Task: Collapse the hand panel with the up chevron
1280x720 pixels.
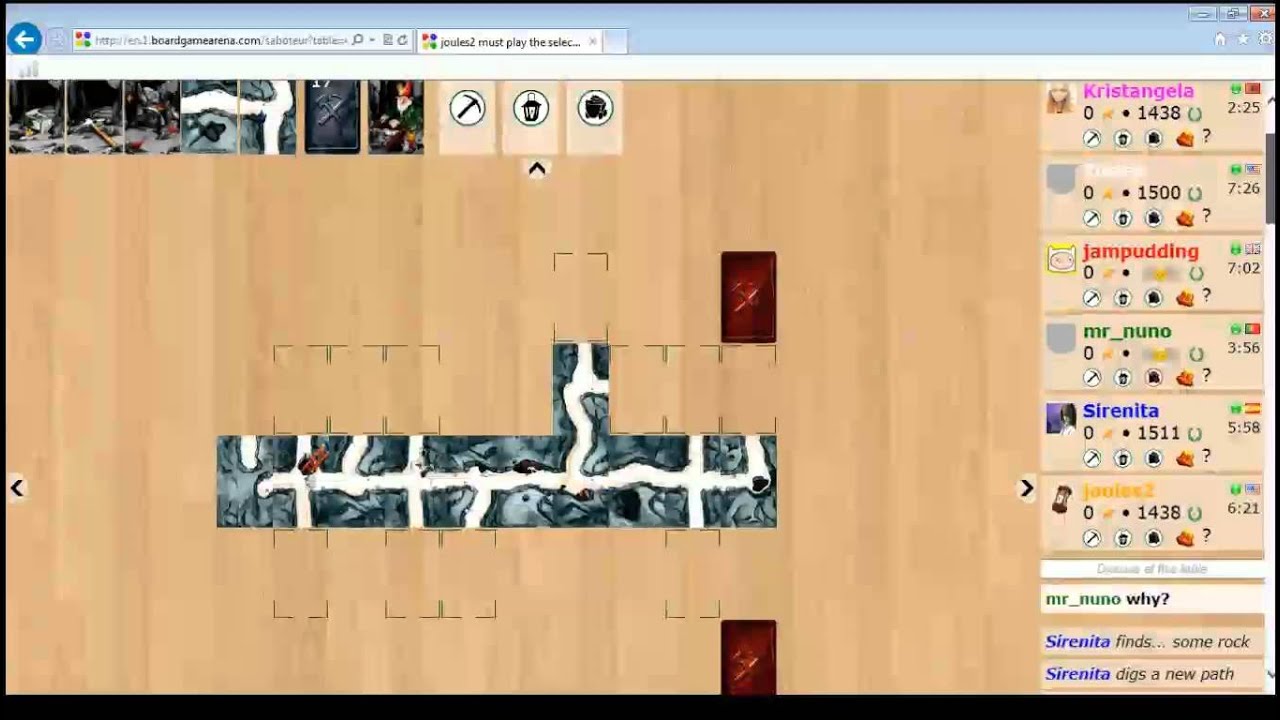Action: pos(537,169)
